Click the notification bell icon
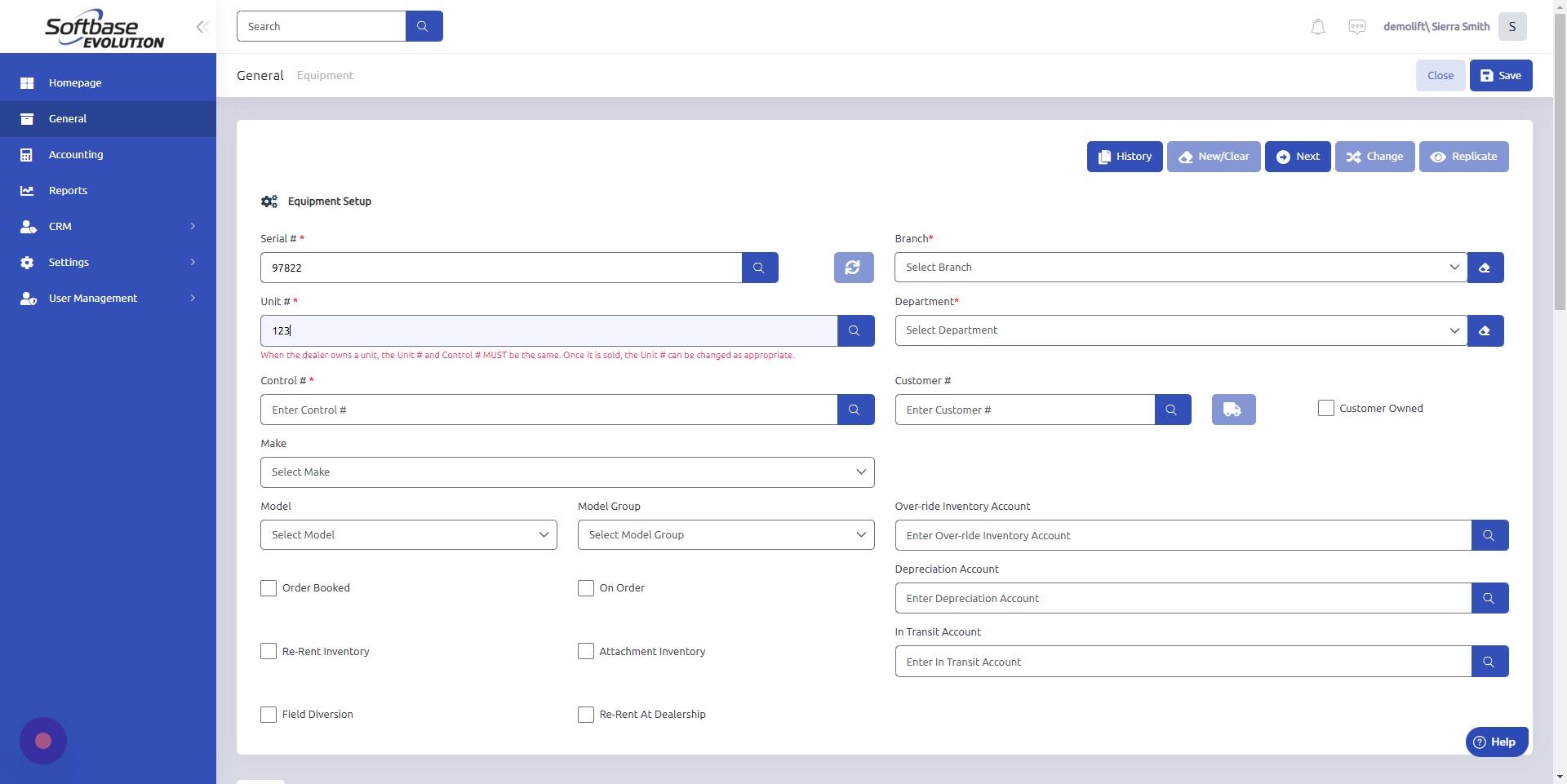1567x784 pixels. 1316,26
